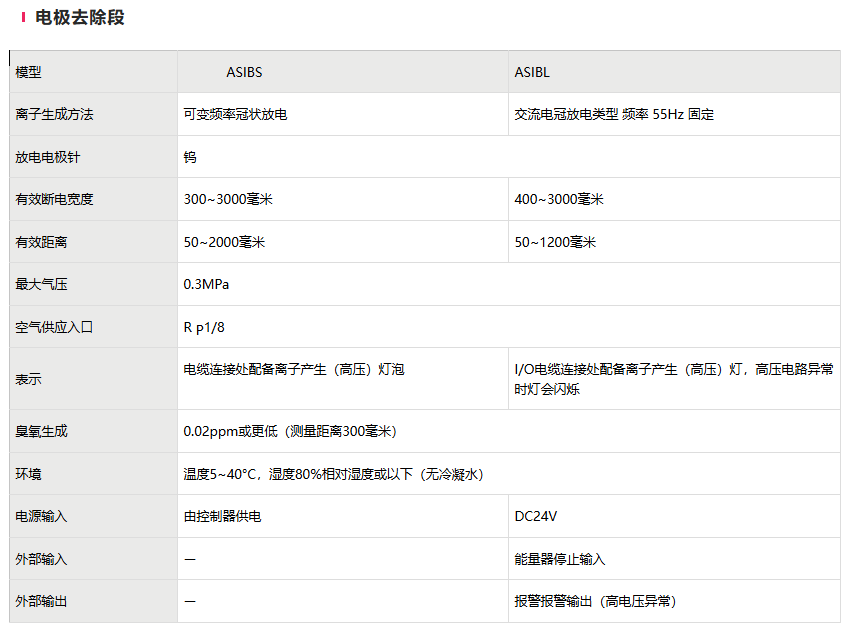851x630 pixels.
Task: Click the 0.3MPa max pressure value
Action: click(x=206, y=285)
